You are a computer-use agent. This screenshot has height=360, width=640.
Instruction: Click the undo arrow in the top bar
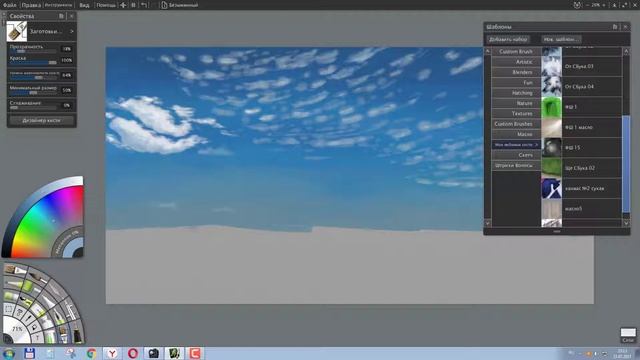pyautogui.click(x=144, y=5)
